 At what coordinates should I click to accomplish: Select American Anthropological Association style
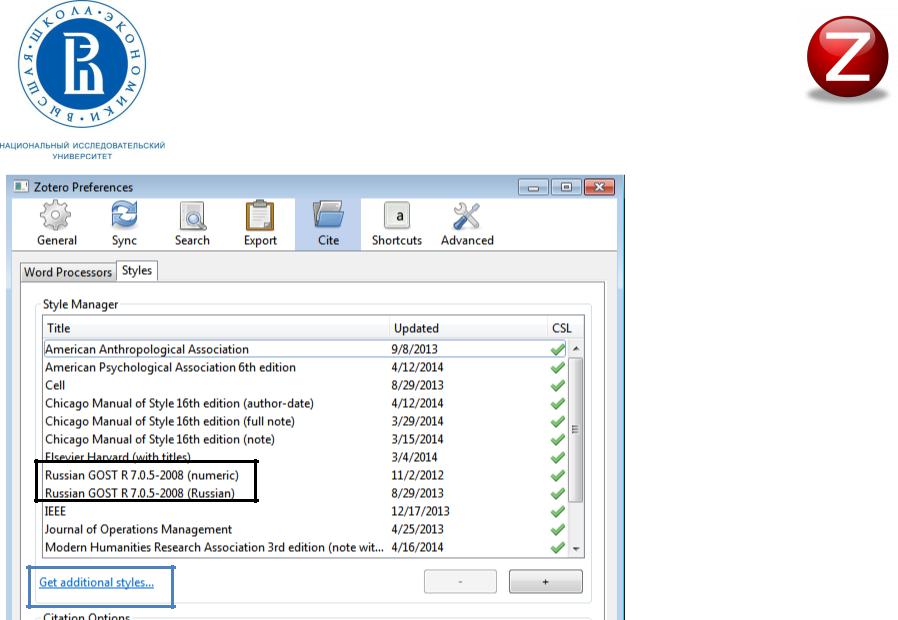click(305, 349)
